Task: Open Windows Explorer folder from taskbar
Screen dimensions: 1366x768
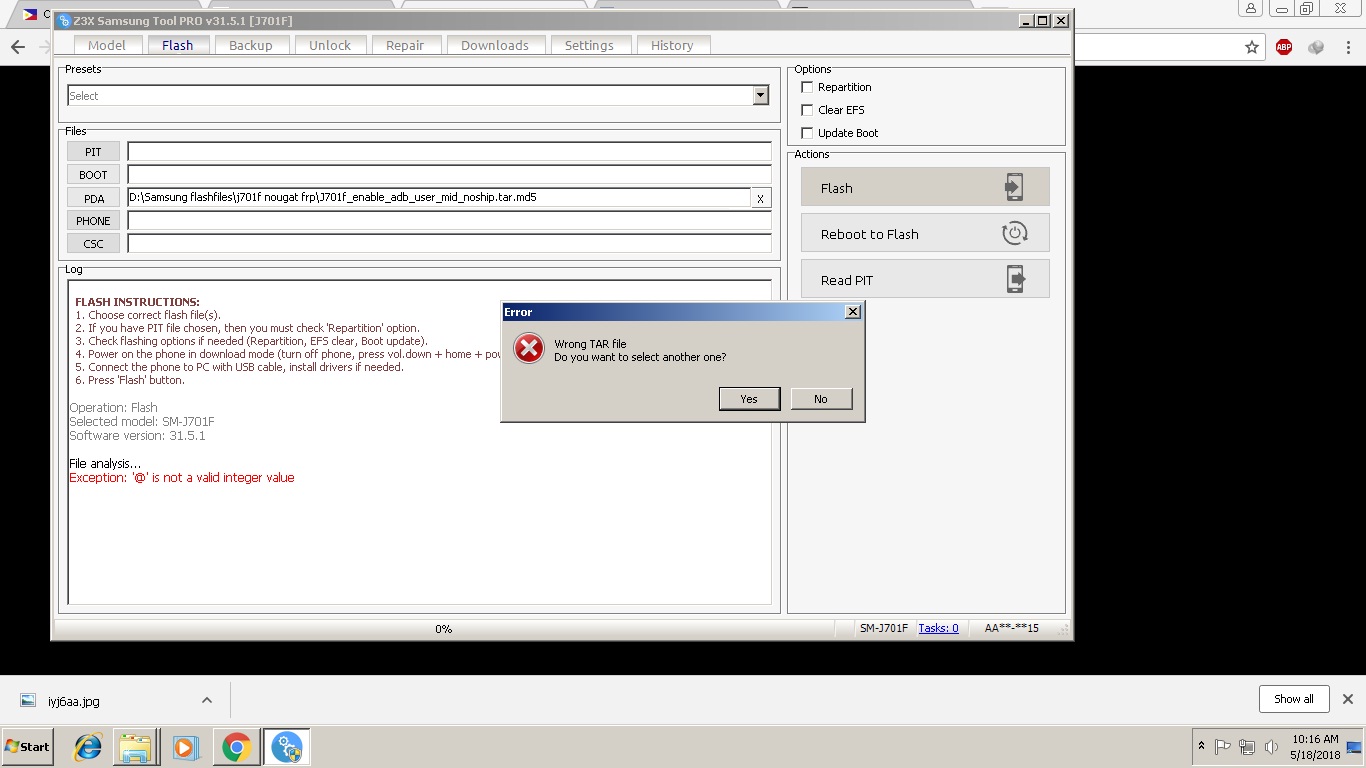Action: tap(135, 747)
